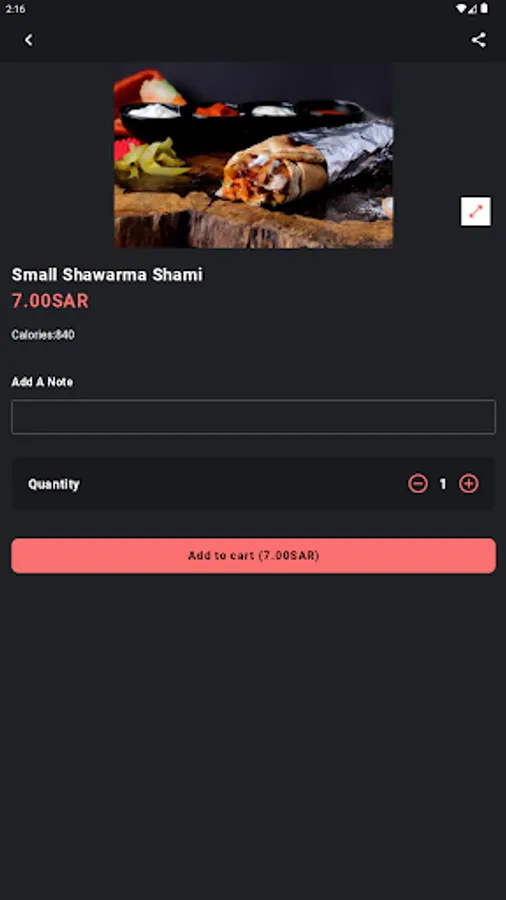Tap the clock time in status bar
The image size is (506, 900).
tap(15, 9)
